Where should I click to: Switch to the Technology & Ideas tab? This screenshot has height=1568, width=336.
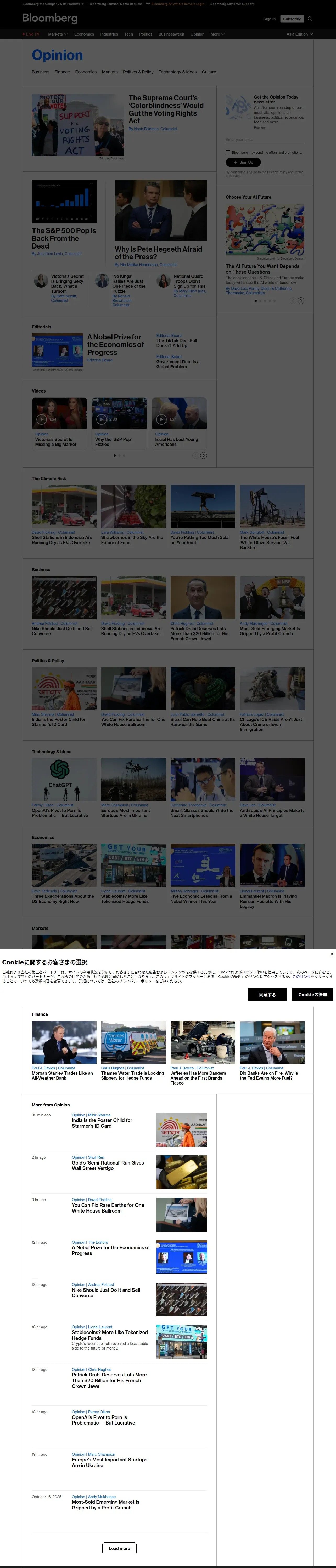pyautogui.click(x=177, y=72)
